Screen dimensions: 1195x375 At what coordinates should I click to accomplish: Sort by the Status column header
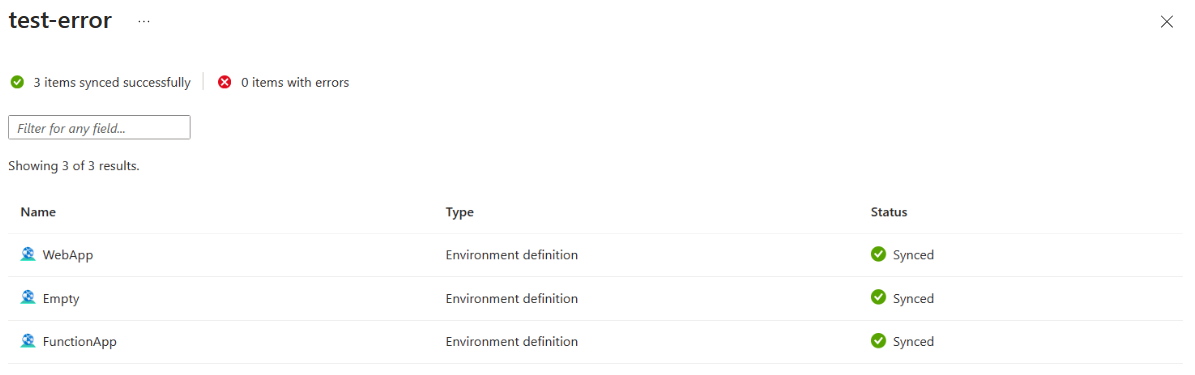[x=889, y=212]
